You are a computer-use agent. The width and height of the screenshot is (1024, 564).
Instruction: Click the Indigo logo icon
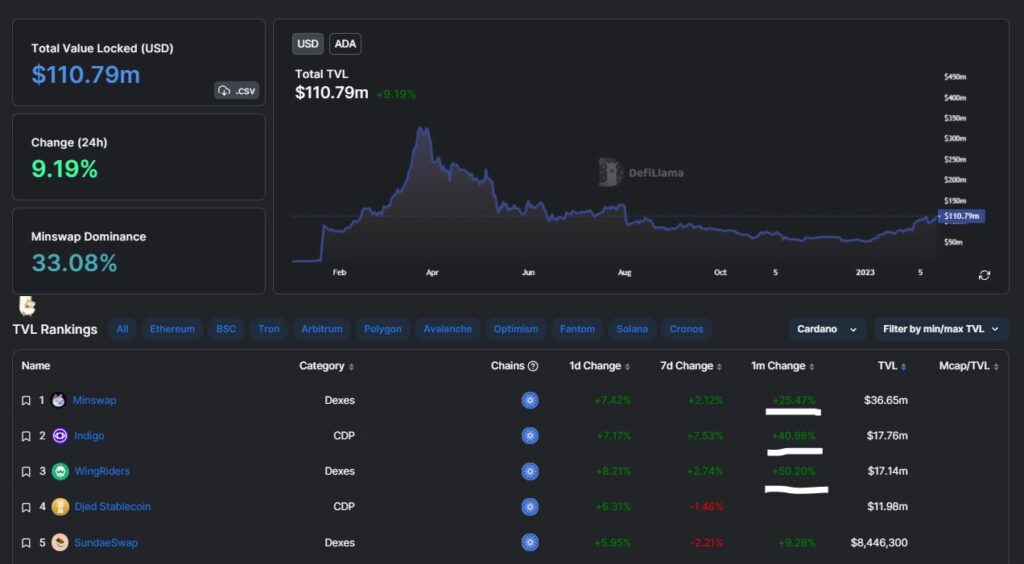click(x=60, y=435)
